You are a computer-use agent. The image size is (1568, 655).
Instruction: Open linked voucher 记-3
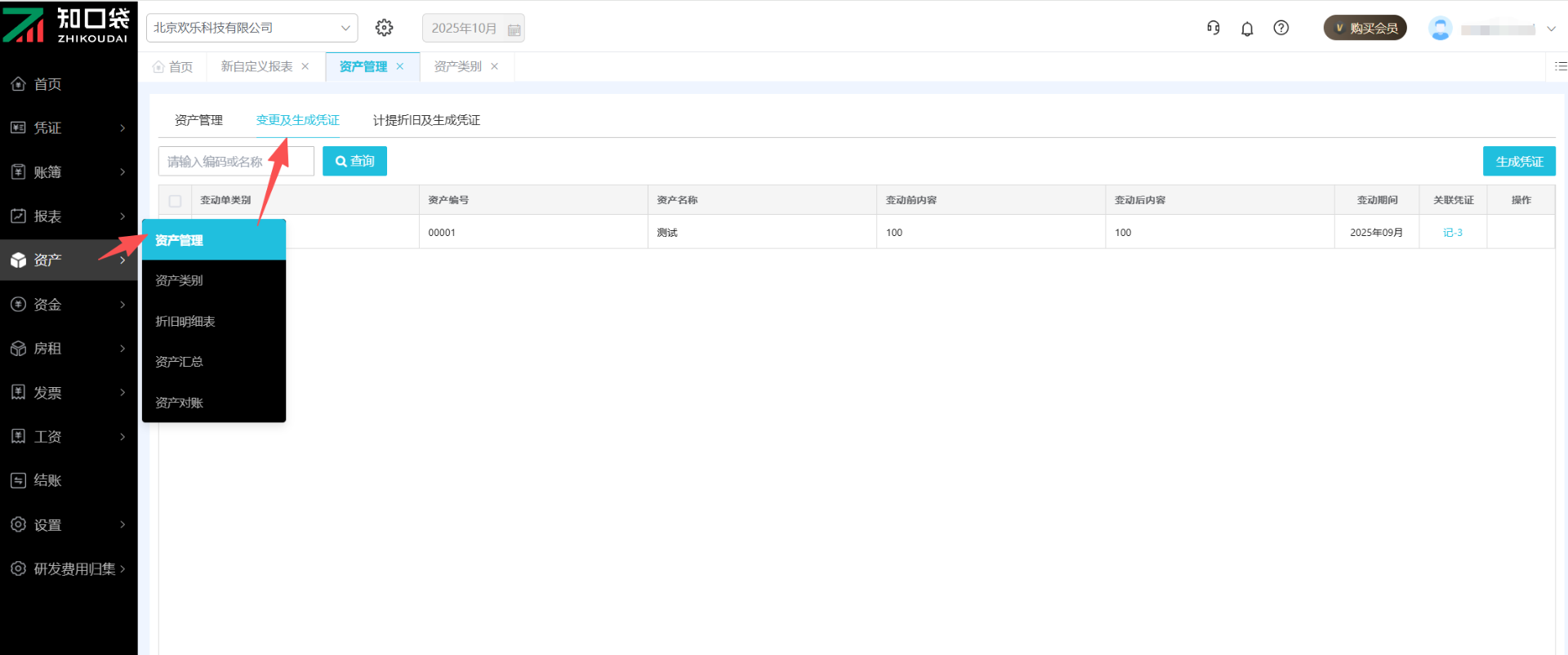click(x=1452, y=233)
